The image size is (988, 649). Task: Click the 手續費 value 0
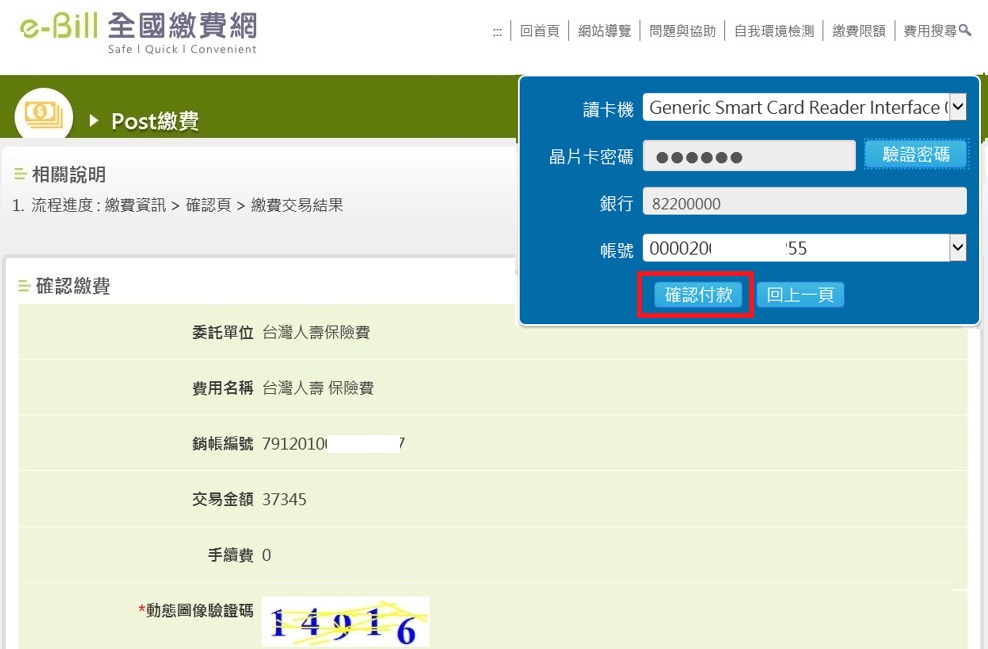pos(267,555)
